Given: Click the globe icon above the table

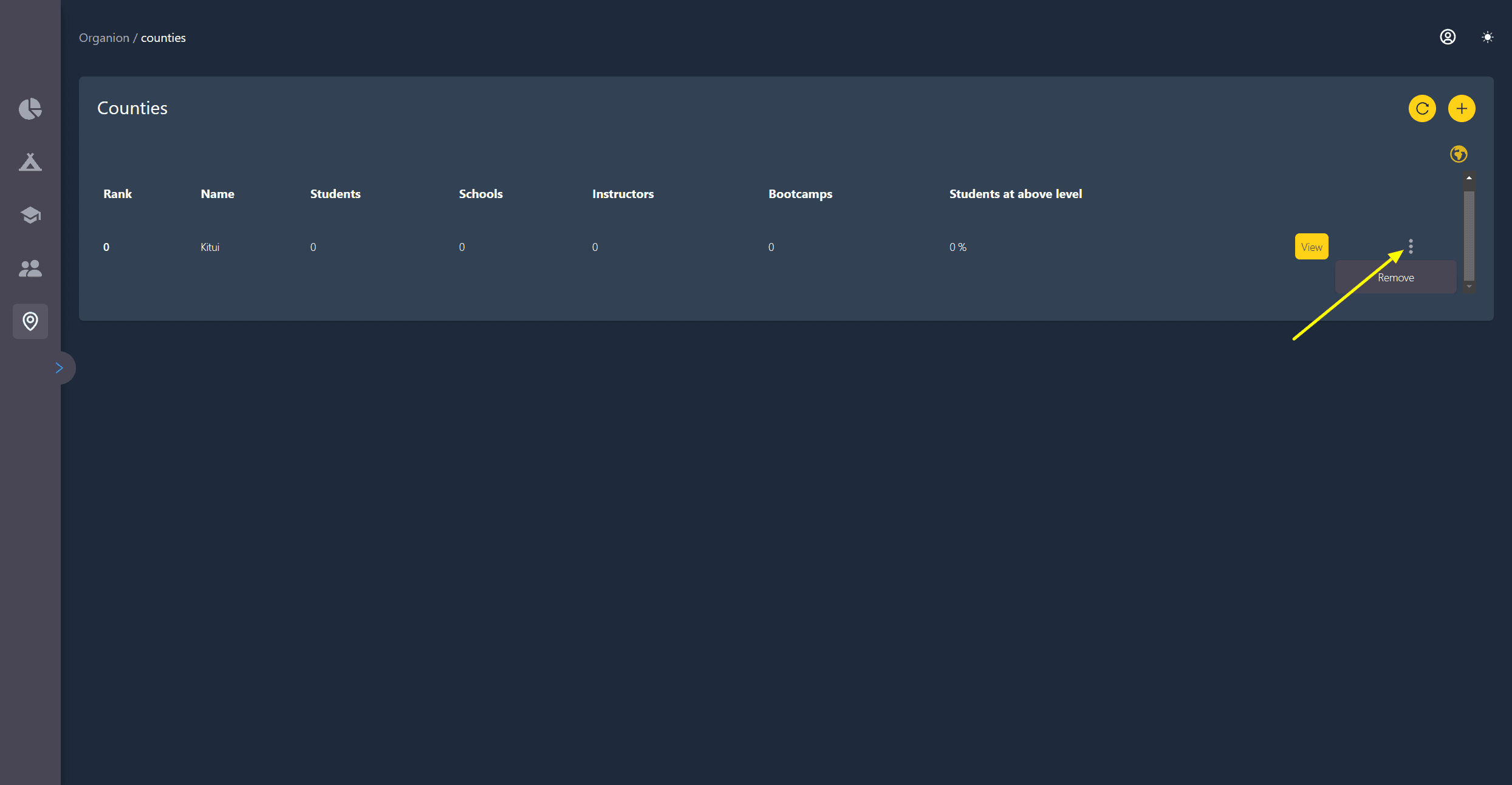Looking at the screenshot, I should [1459, 154].
